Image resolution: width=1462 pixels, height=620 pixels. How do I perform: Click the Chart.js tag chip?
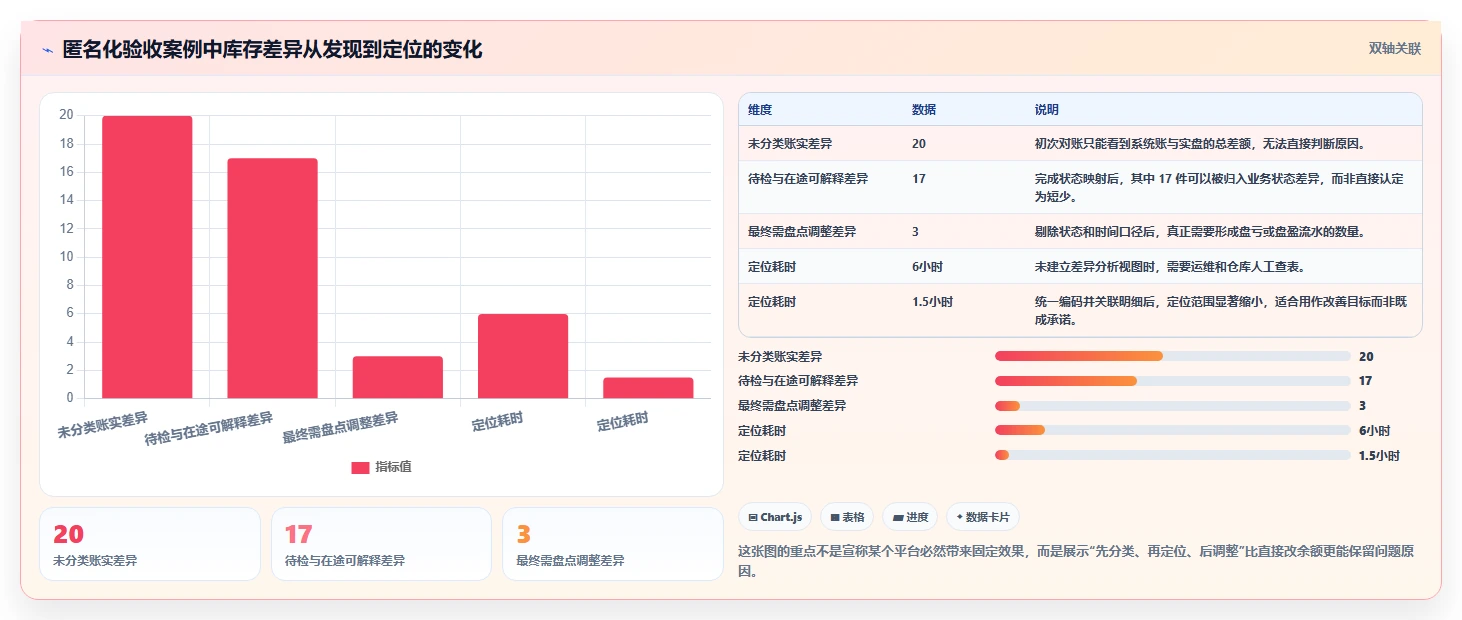(775, 517)
